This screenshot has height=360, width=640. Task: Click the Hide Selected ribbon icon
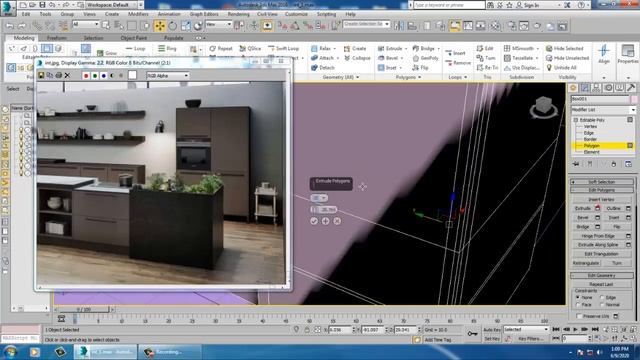tap(549, 48)
